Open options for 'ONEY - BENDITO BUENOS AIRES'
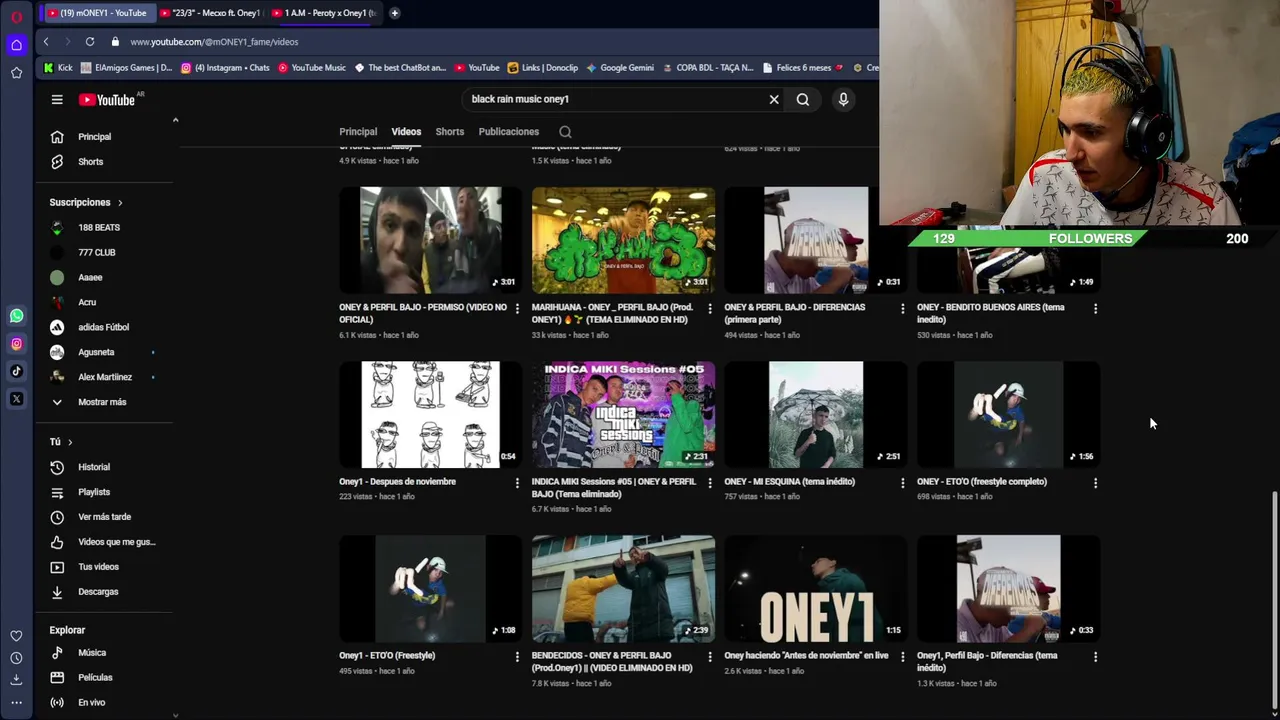 (1095, 309)
